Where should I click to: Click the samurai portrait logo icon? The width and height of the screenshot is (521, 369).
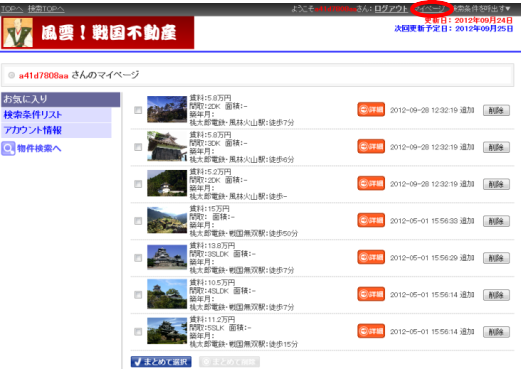[x=18, y=32]
